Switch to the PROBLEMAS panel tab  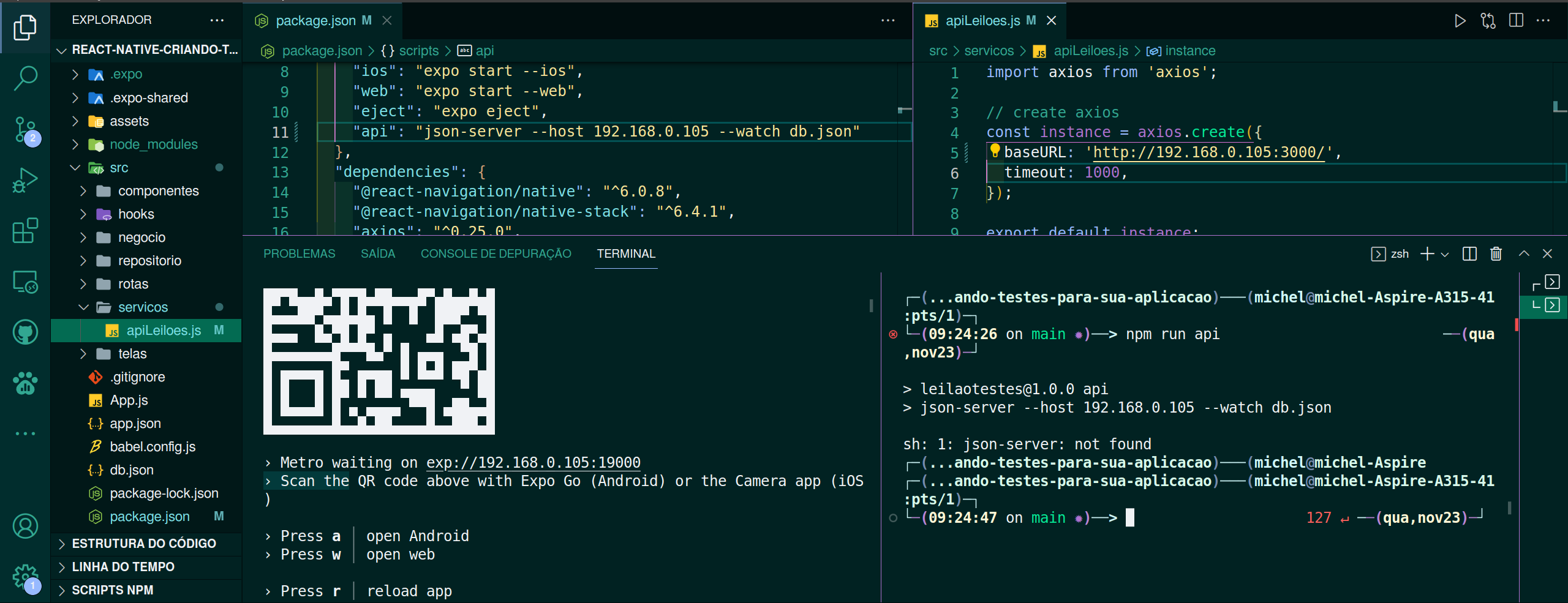click(299, 254)
